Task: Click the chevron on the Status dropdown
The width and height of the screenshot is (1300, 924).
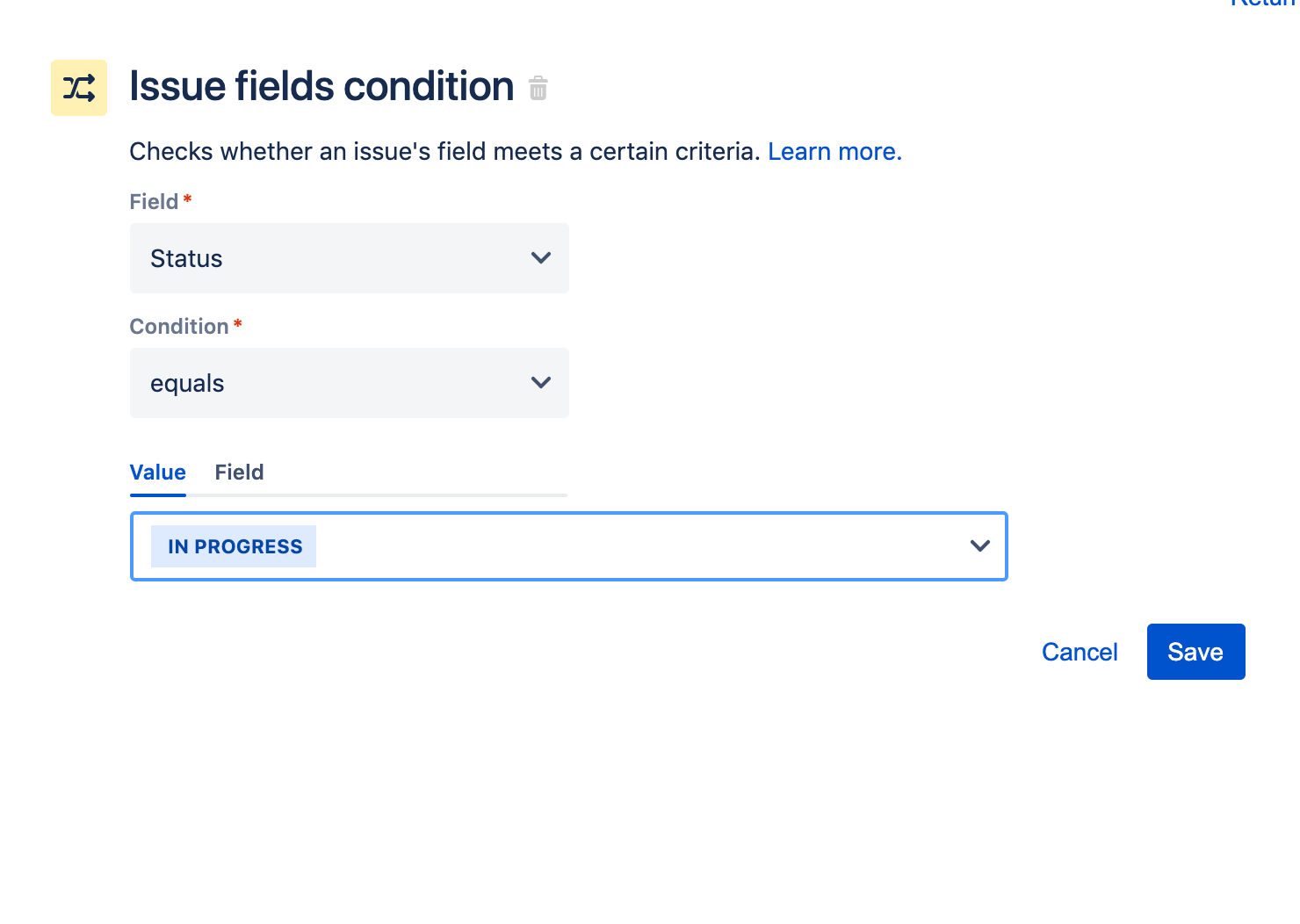Action: pos(540,258)
